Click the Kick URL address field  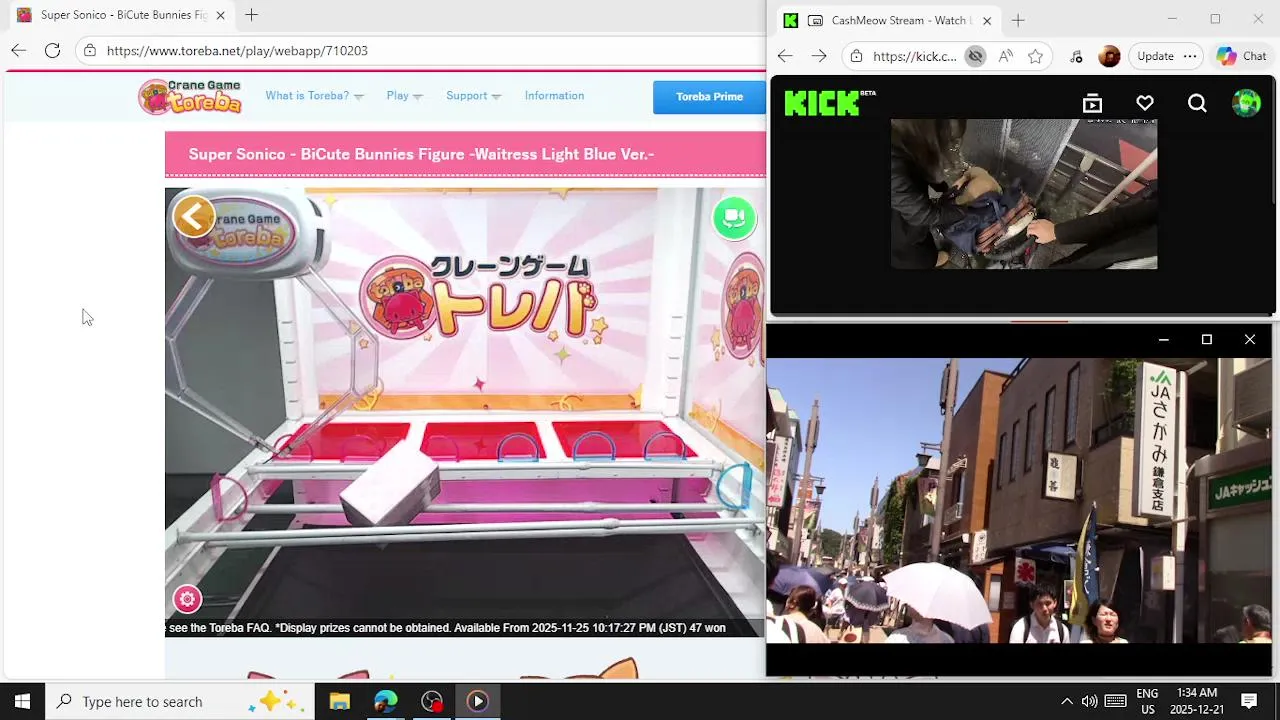point(914,56)
